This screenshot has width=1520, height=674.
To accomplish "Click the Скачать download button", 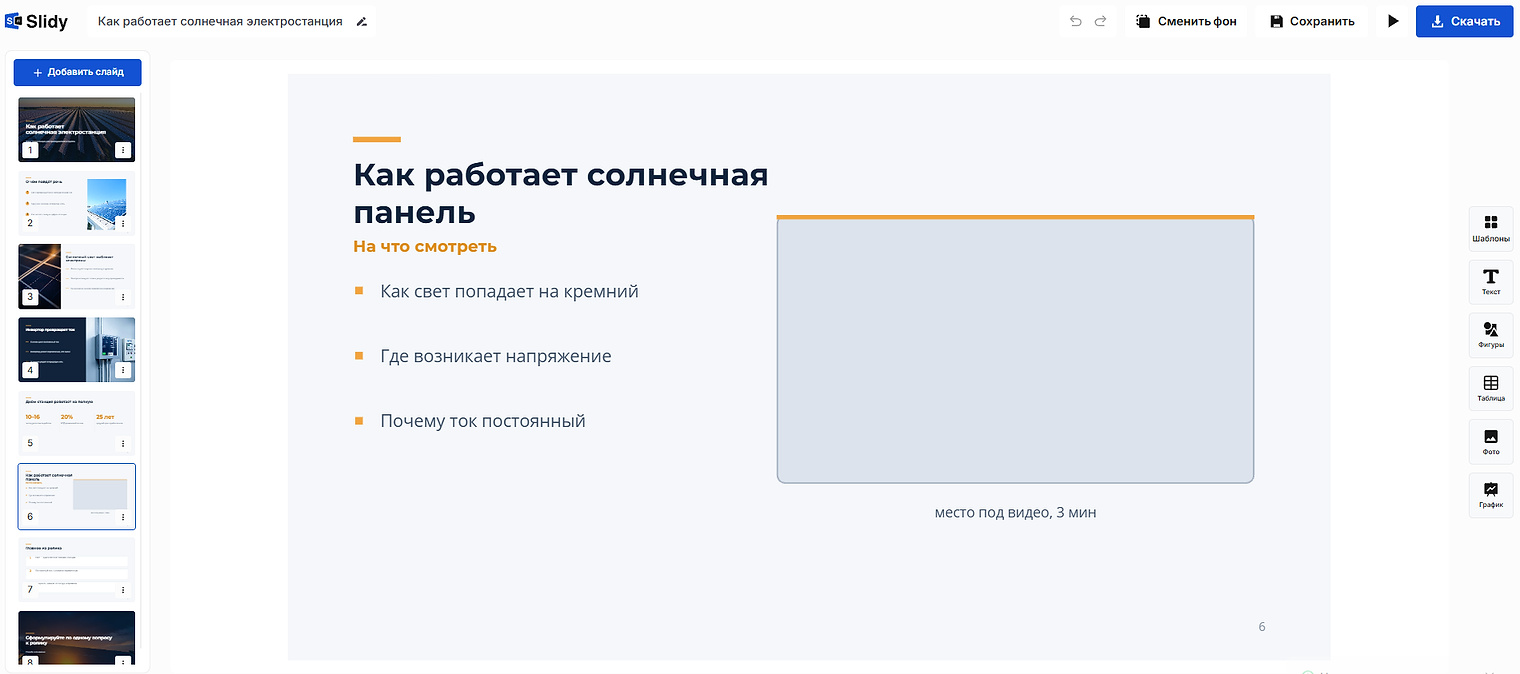I will (1465, 21).
